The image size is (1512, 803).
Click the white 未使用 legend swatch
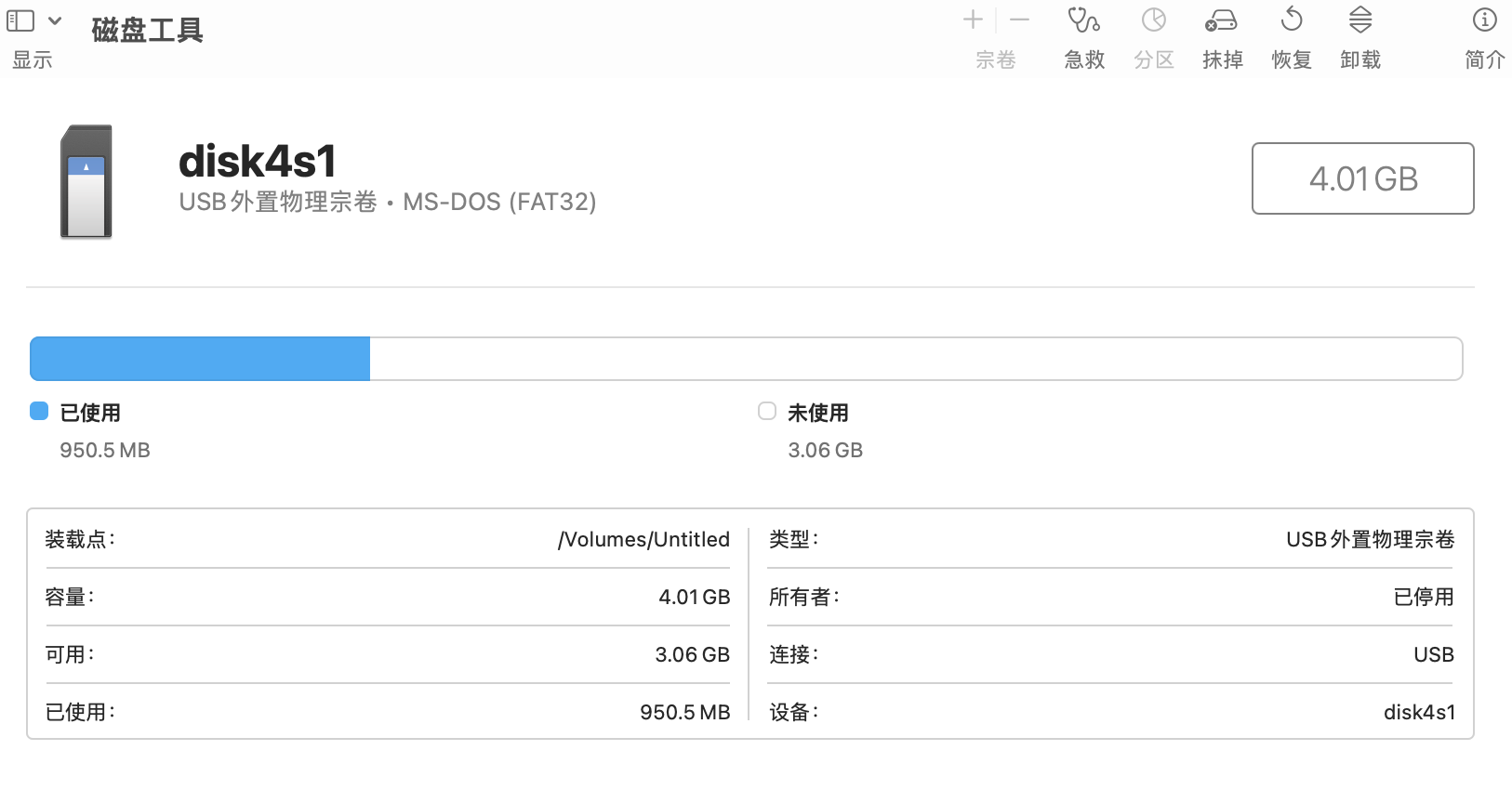click(x=767, y=412)
